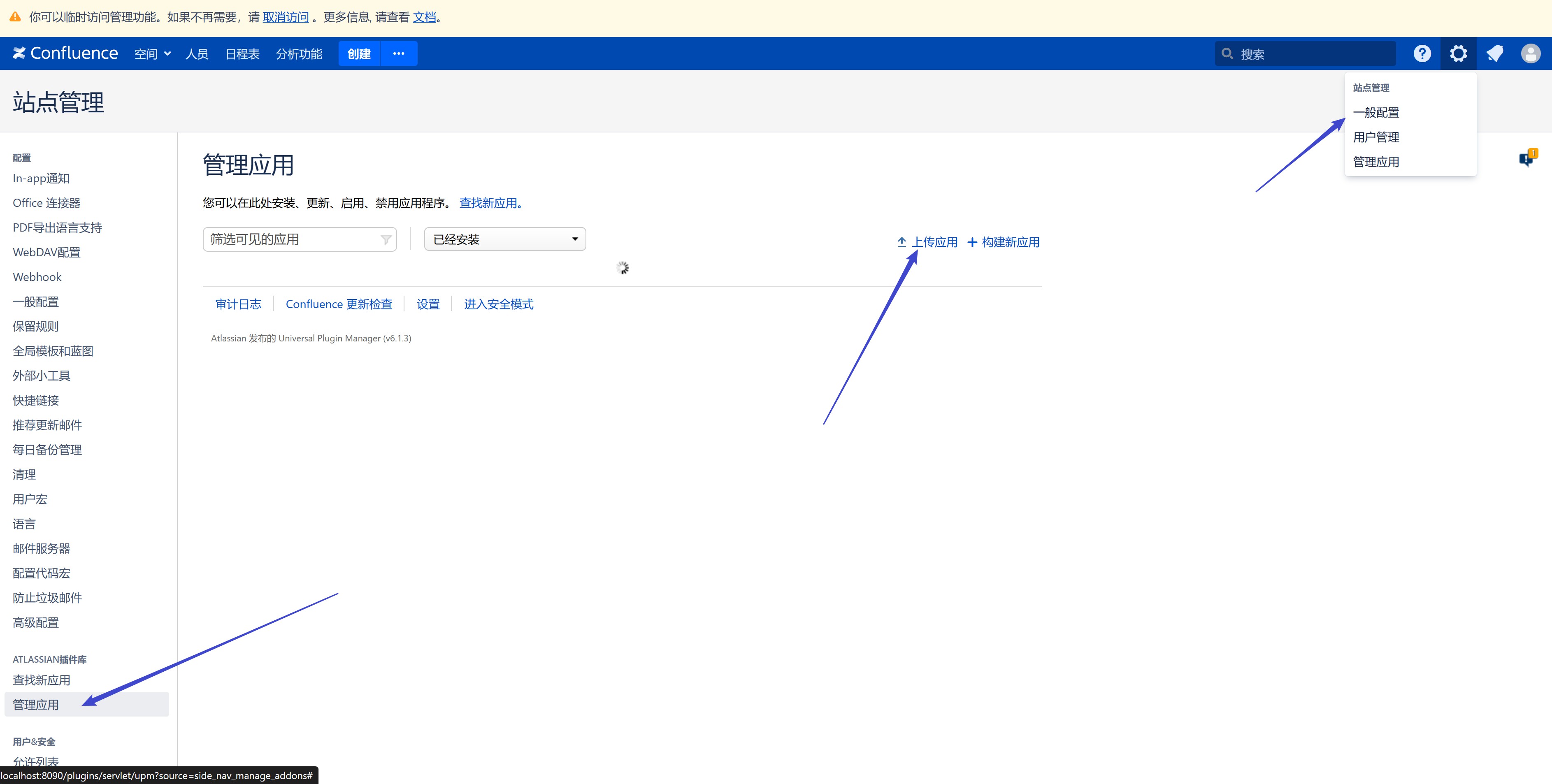This screenshot has height=784, width=1552.
Task: Click the blue Create button
Action: point(359,53)
